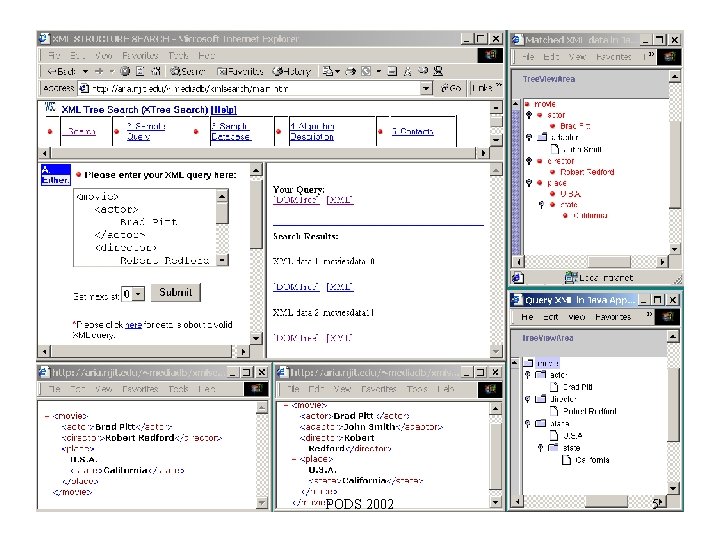
Task: Click state folder icon in Query XML tree
Action: (x=553, y=447)
